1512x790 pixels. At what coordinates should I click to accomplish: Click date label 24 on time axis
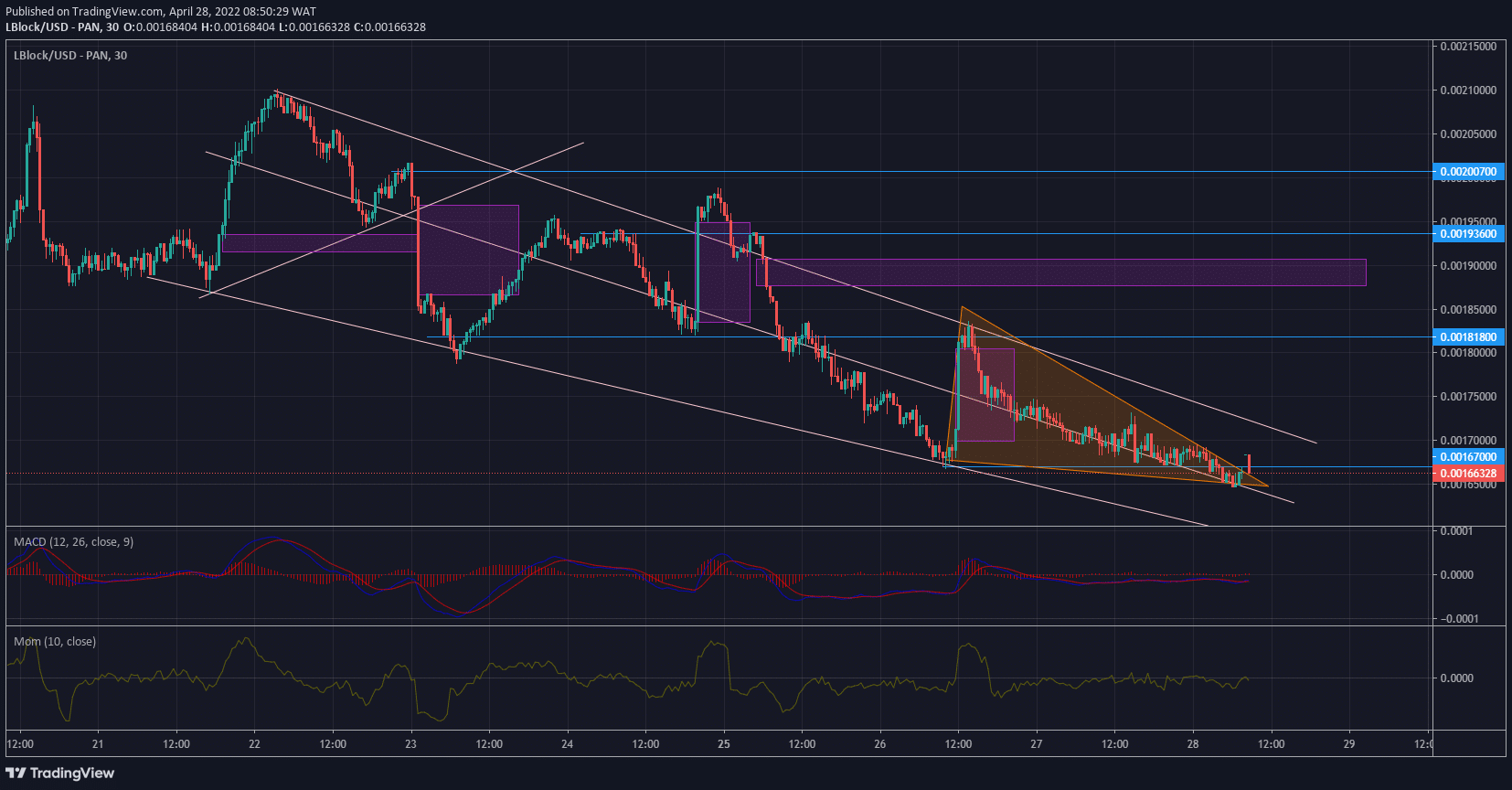click(x=567, y=744)
